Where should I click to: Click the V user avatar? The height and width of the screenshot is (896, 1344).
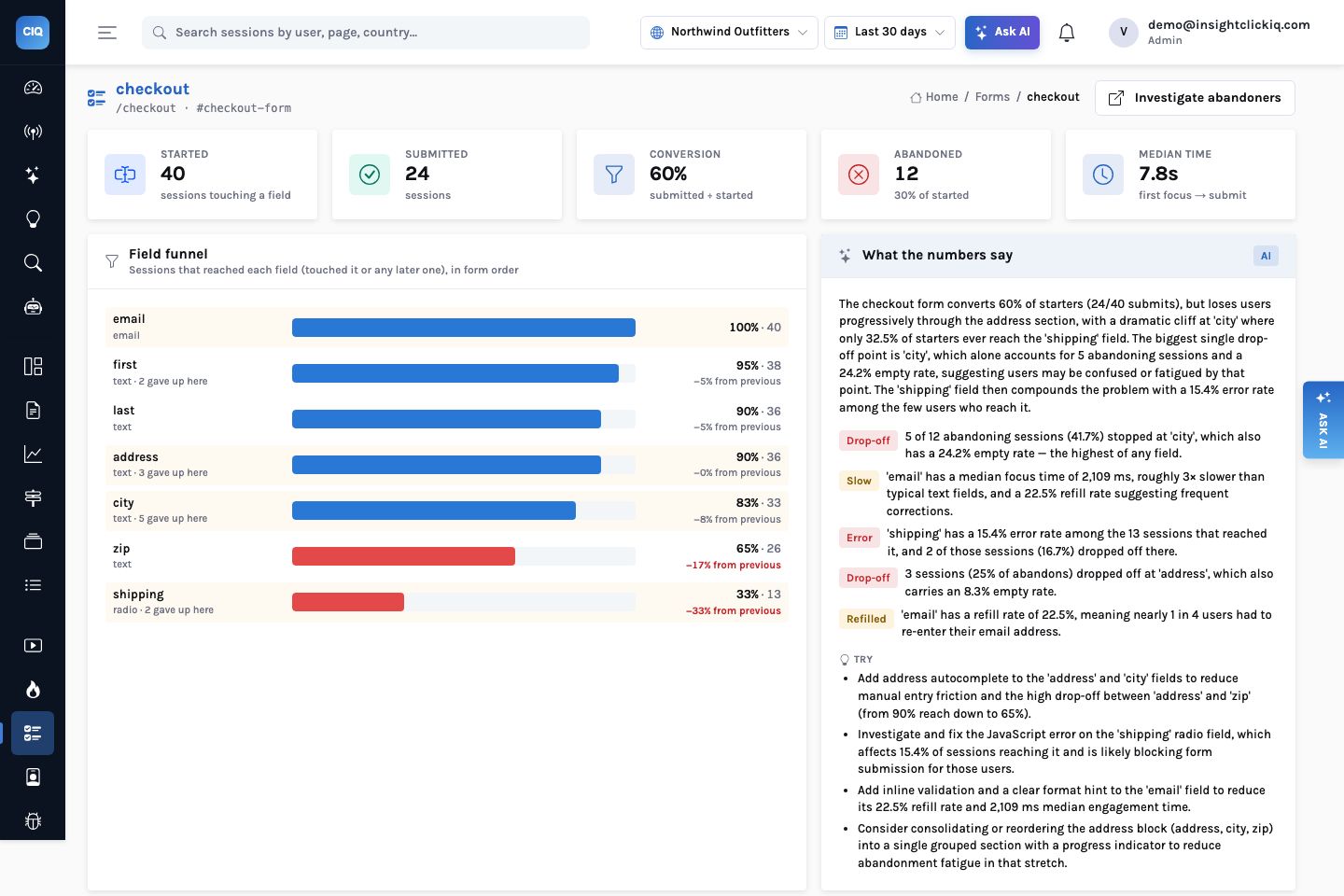tap(1124, 33)
